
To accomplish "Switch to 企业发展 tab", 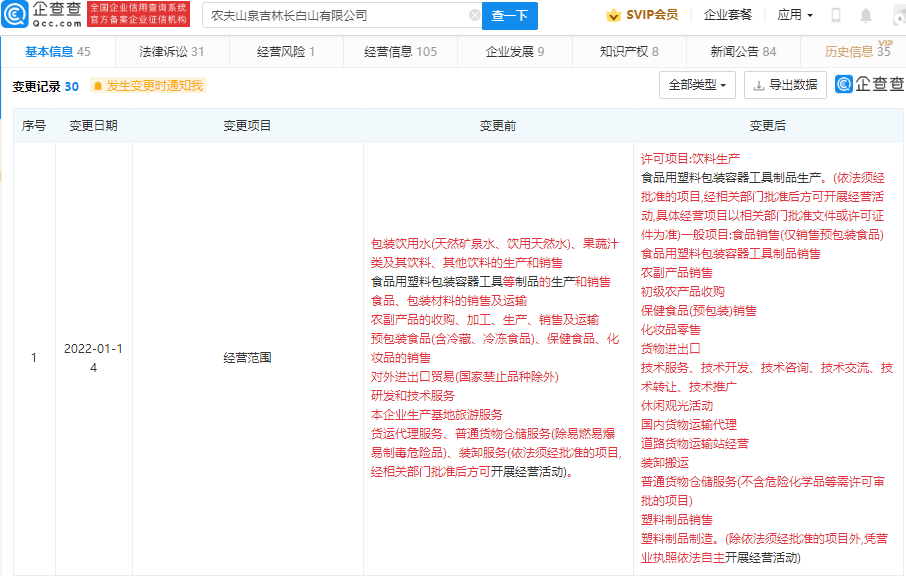I will click(515, 51).
